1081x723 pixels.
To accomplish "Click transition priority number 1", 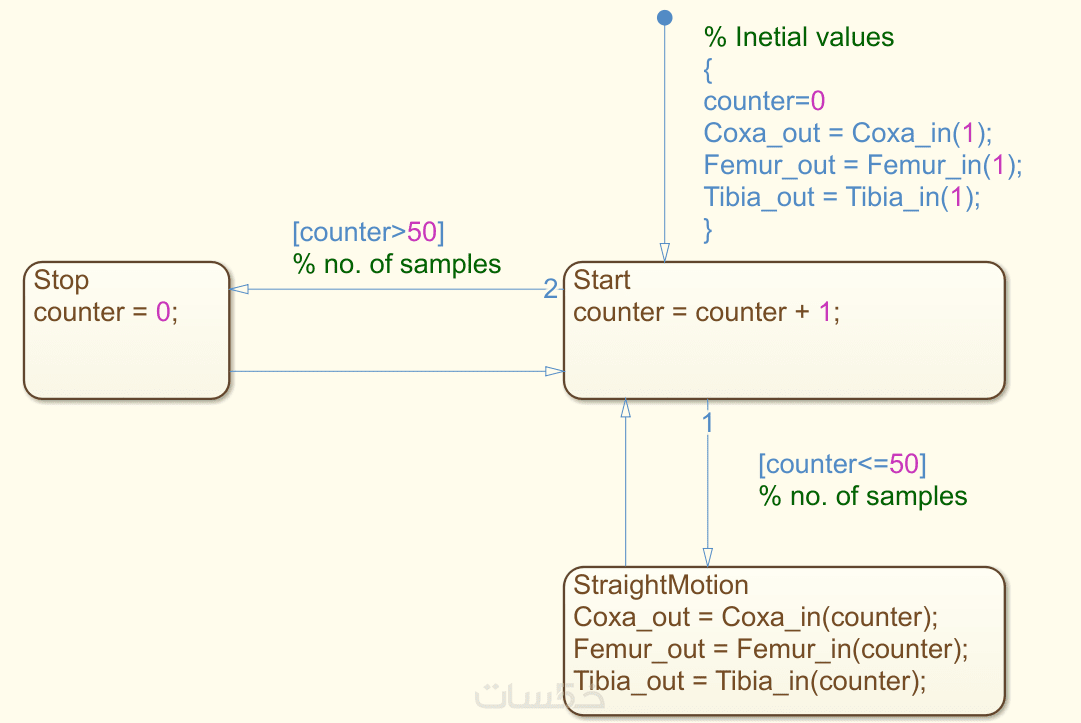I will coord(707,423).
